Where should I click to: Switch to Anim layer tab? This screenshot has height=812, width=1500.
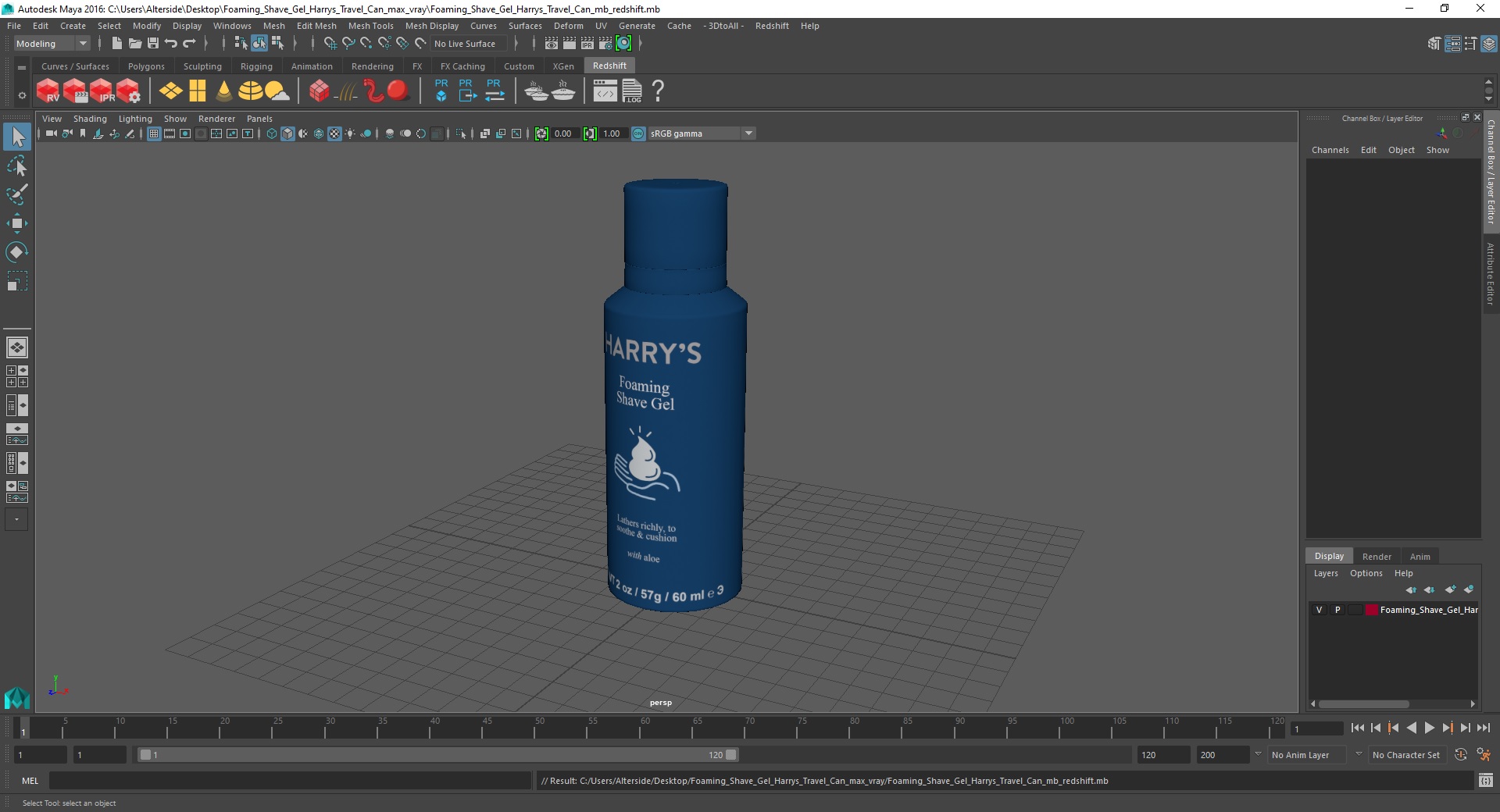coord(1420,557)
